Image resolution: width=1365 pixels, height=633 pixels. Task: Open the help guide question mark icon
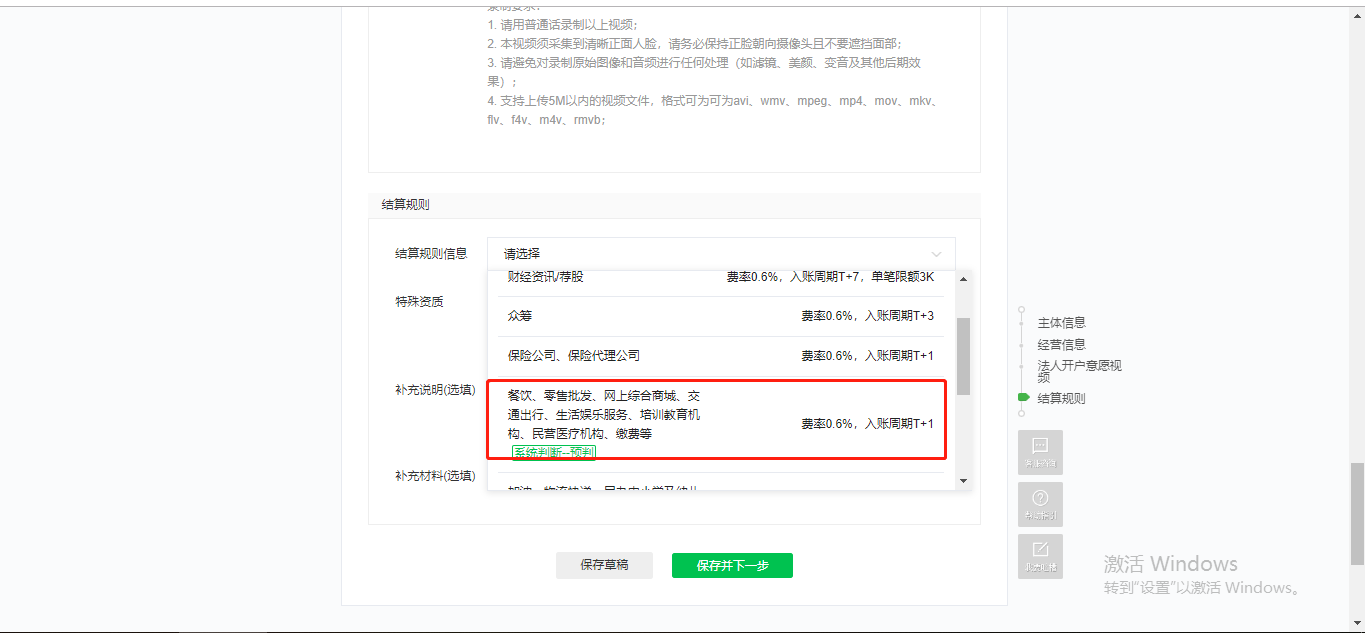coord(1040,503)
